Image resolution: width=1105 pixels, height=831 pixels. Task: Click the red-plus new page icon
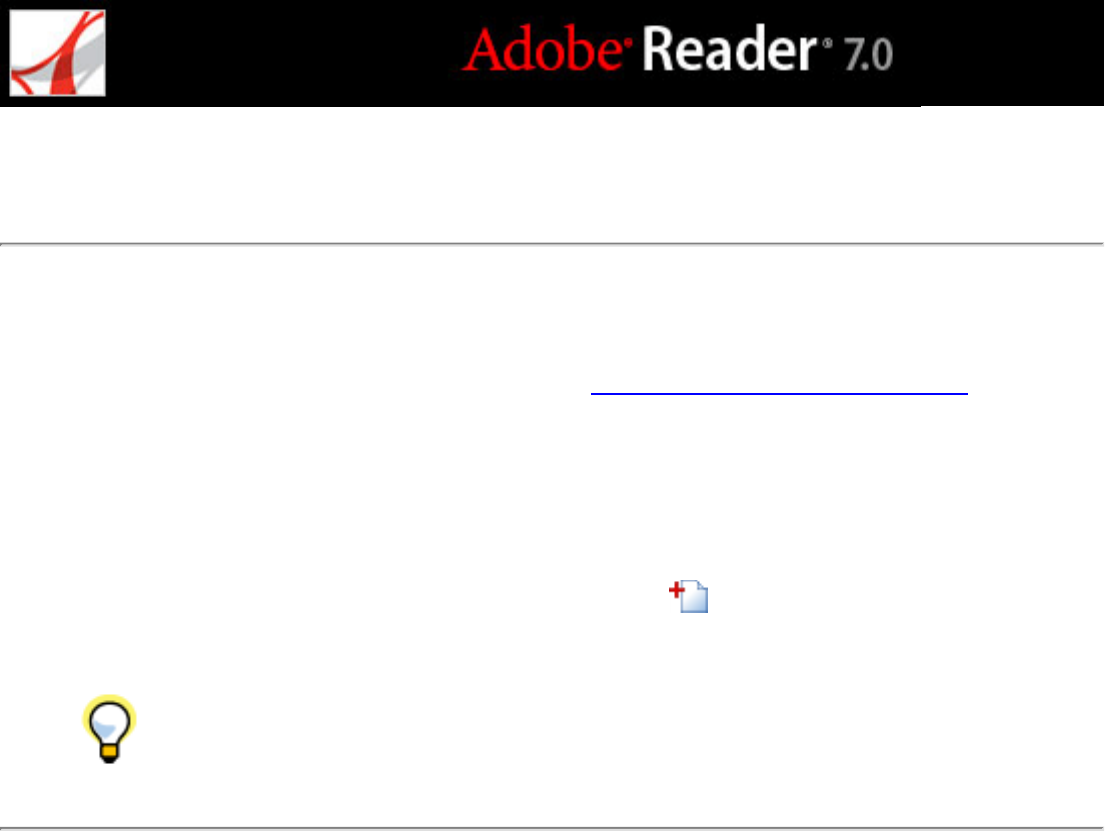pos(689,596)
